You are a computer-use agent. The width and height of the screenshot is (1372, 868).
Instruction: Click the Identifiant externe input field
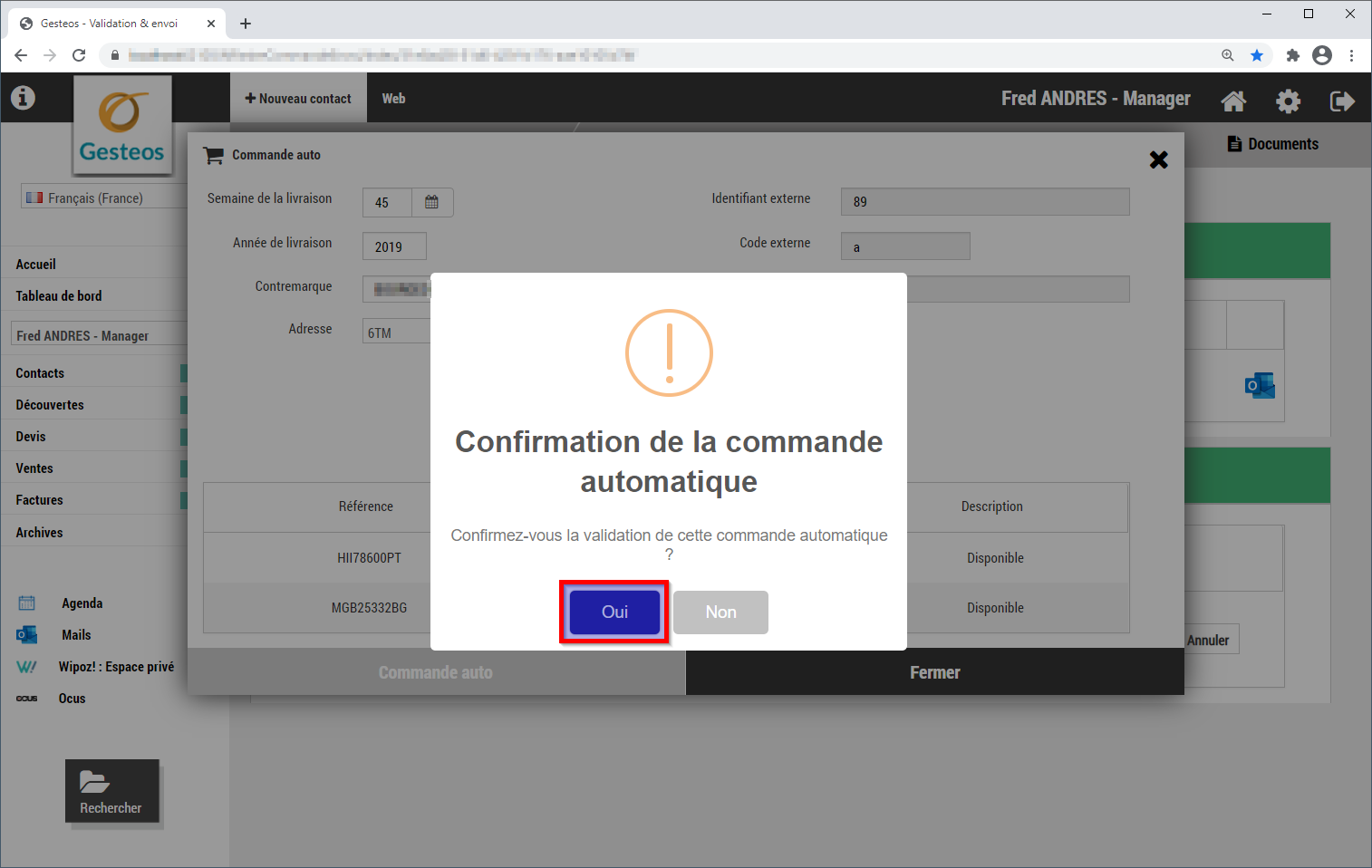984,202
